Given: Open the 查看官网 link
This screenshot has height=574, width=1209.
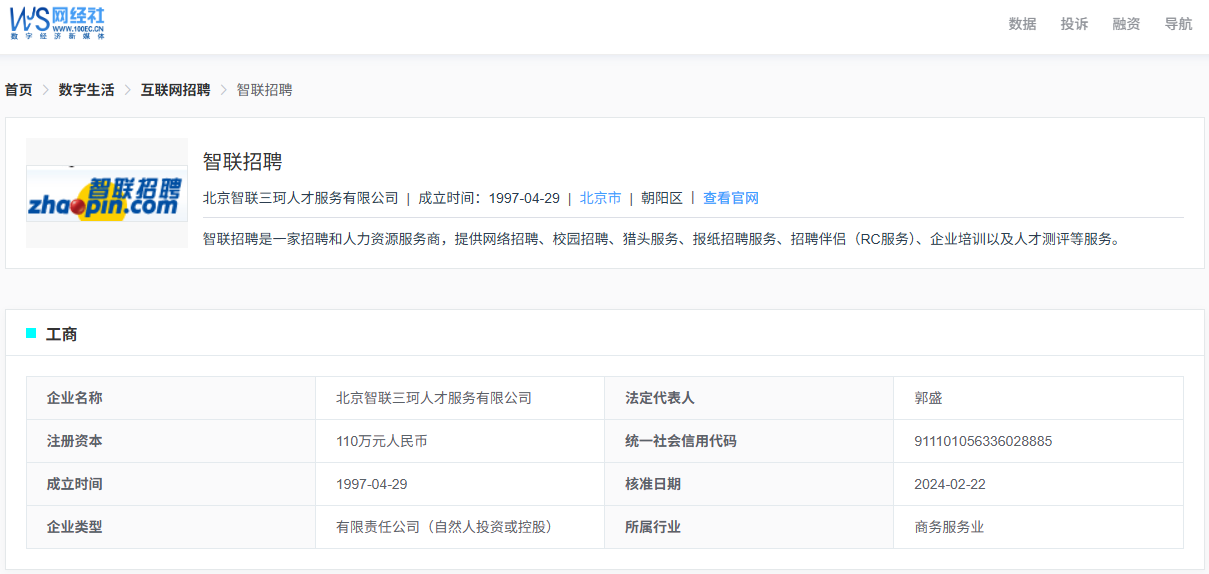Looking at the screenshot, I should [x=730, y=198].
